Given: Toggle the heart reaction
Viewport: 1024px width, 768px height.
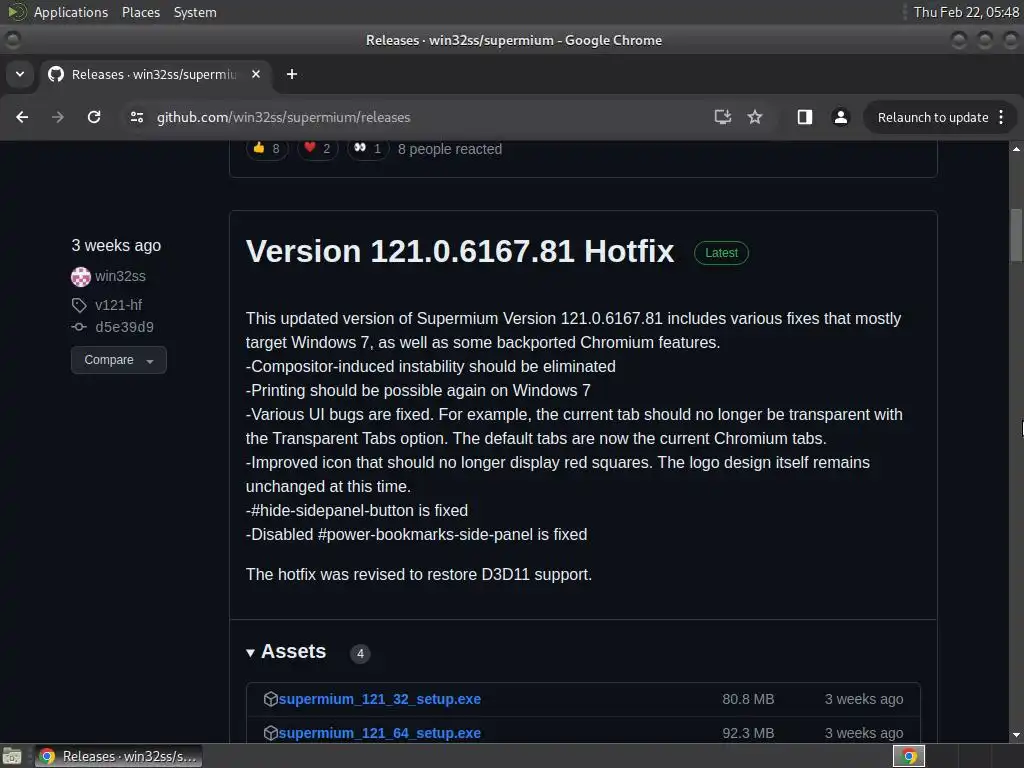Looking at the screenshot, I should (317, 149).
